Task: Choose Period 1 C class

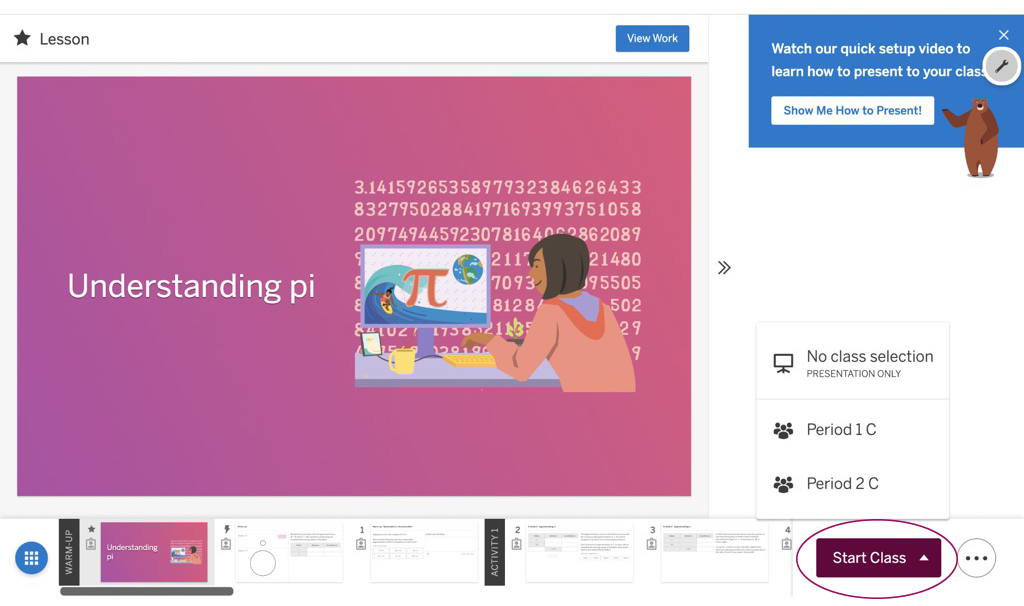Action: coord(852,430)
